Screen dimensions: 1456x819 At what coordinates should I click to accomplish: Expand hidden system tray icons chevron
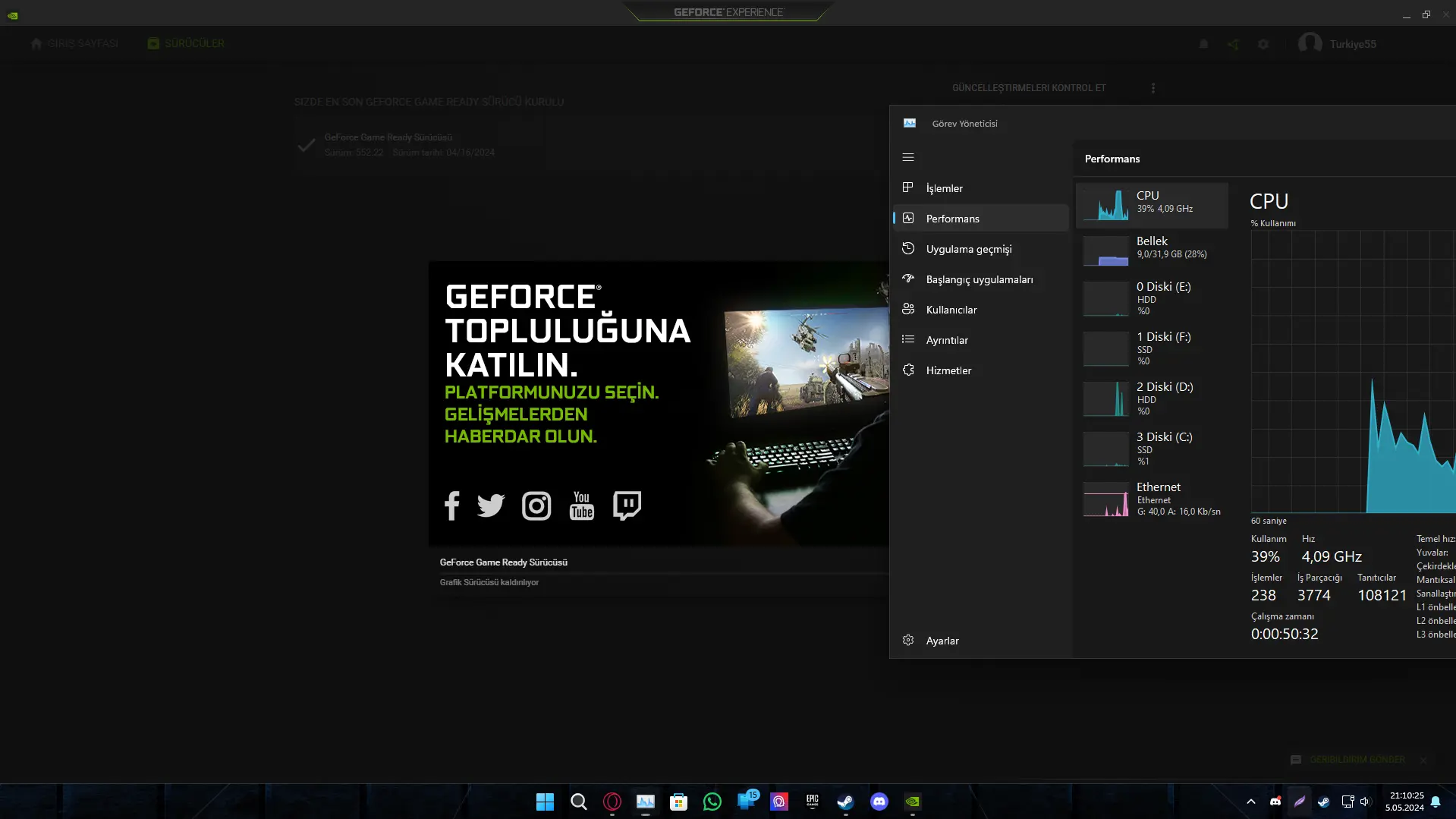point(1251,802)
